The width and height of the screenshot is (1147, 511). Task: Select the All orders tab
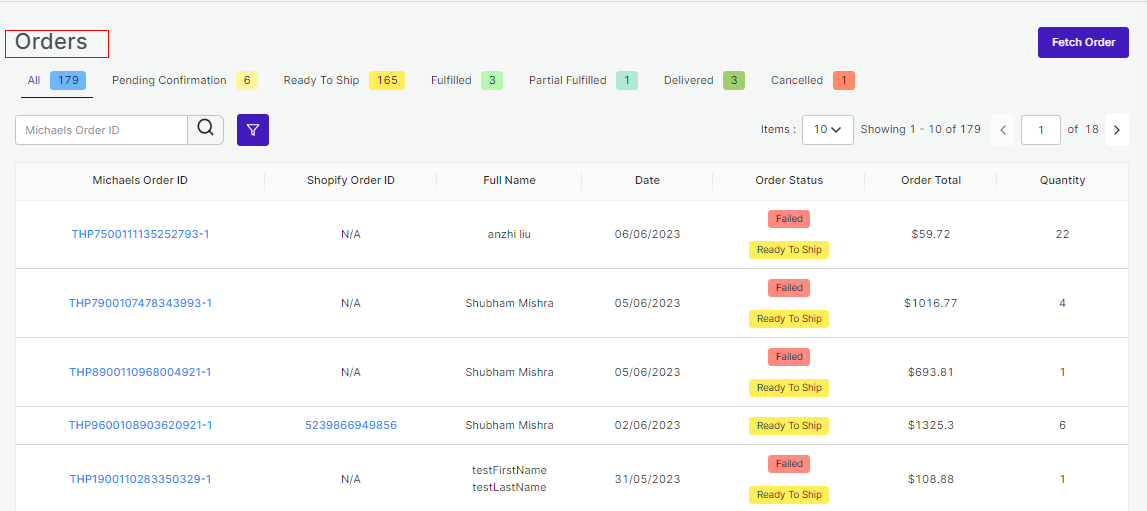tap(56, 81)
